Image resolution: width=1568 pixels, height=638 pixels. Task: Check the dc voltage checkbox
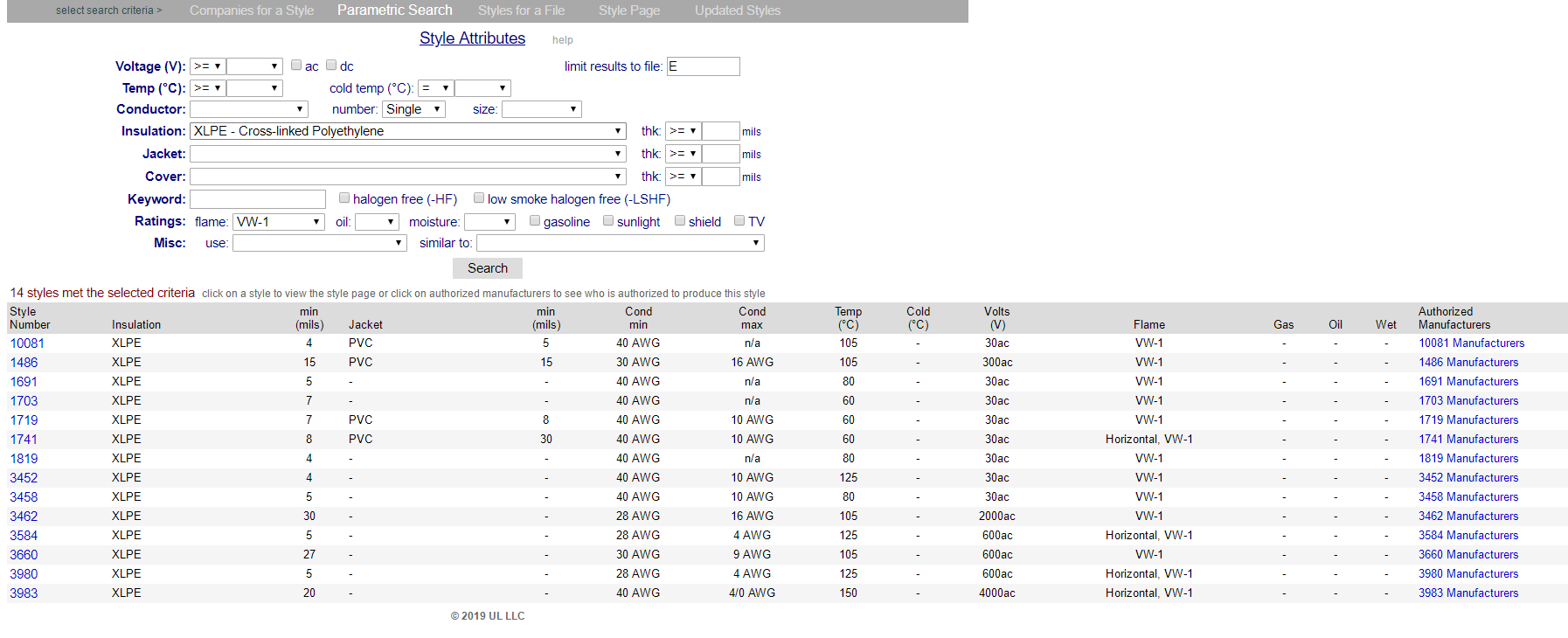pos(331,66)
